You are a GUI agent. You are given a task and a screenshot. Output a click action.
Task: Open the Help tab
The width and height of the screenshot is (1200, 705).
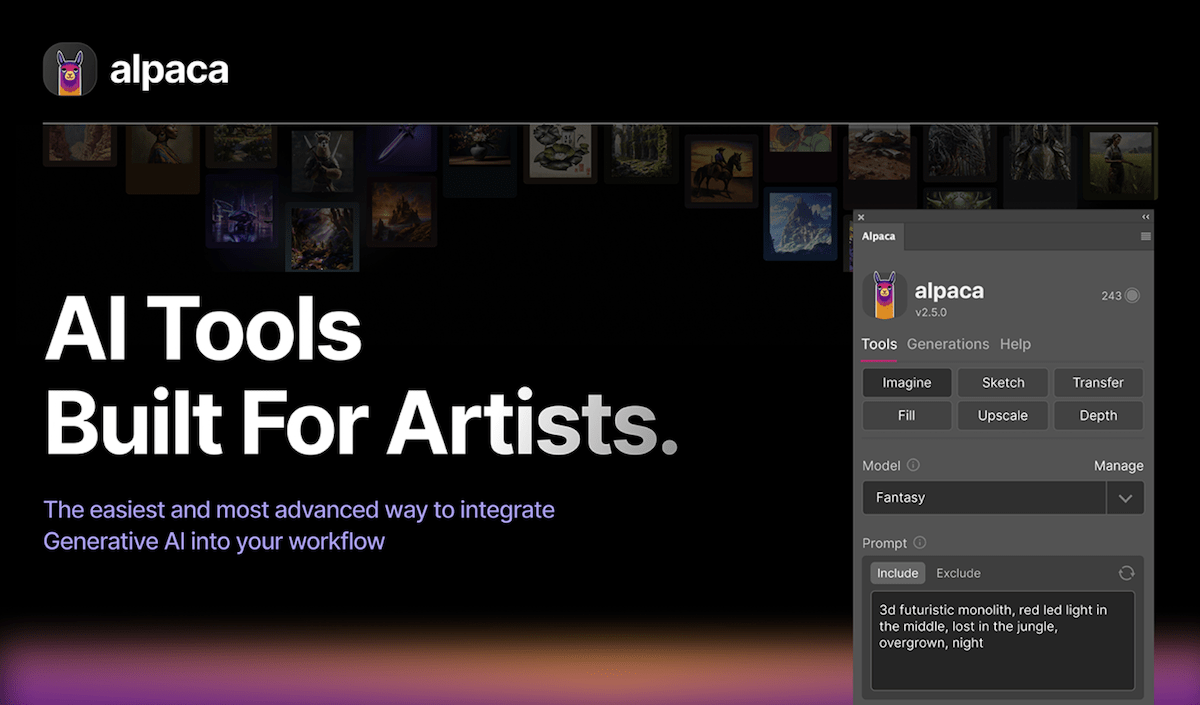1015,344
